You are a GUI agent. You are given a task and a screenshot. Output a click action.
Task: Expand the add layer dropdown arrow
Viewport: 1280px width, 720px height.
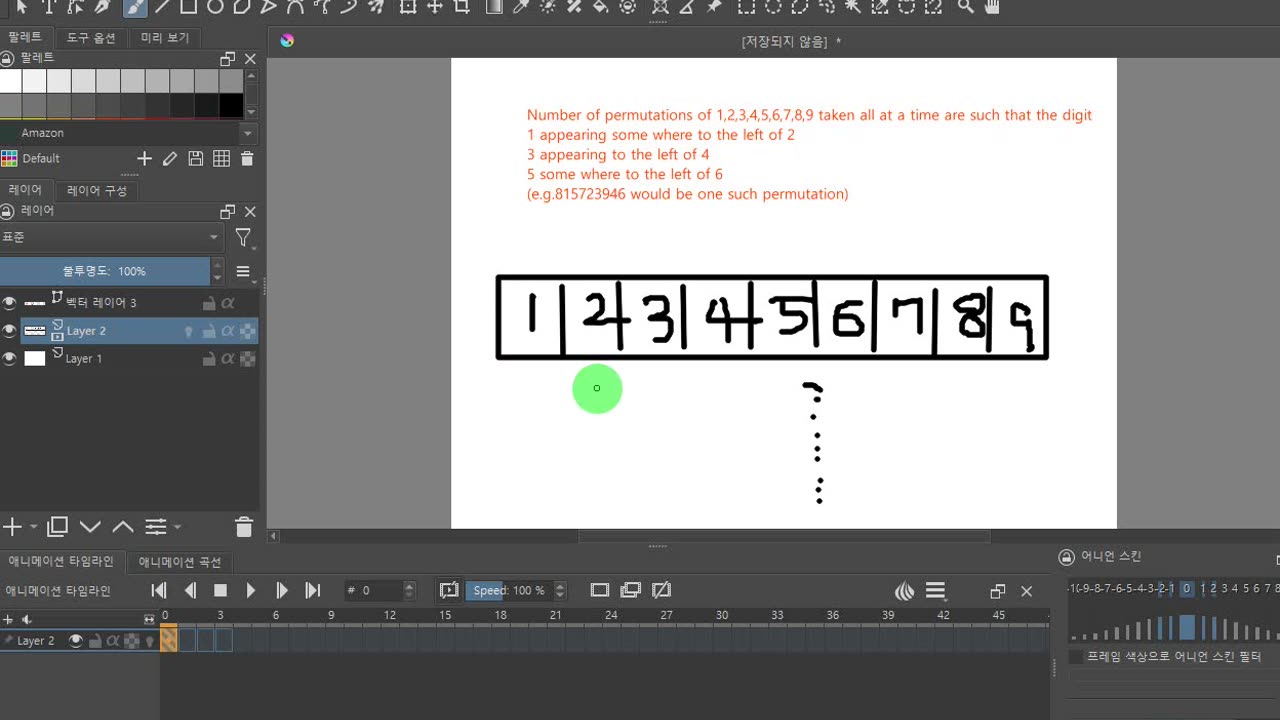34,526
